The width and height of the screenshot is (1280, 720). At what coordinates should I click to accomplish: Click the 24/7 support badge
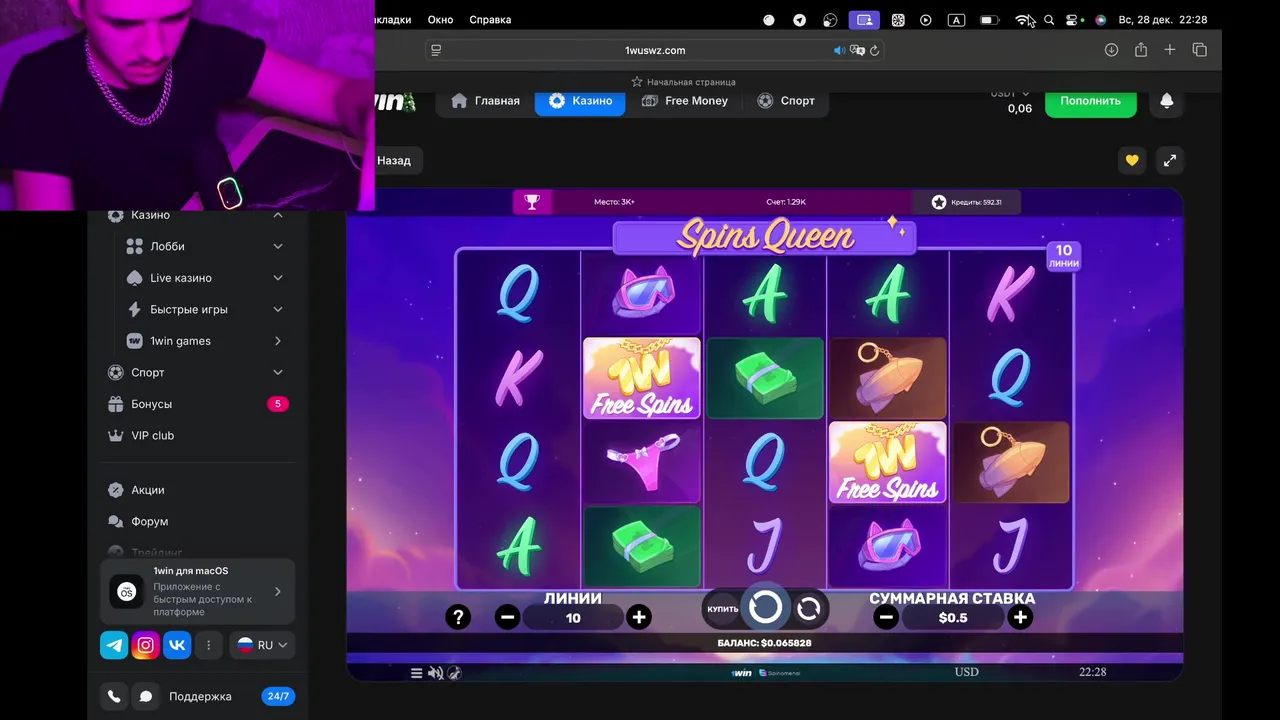pyautogui.click(x=278, y=696)
